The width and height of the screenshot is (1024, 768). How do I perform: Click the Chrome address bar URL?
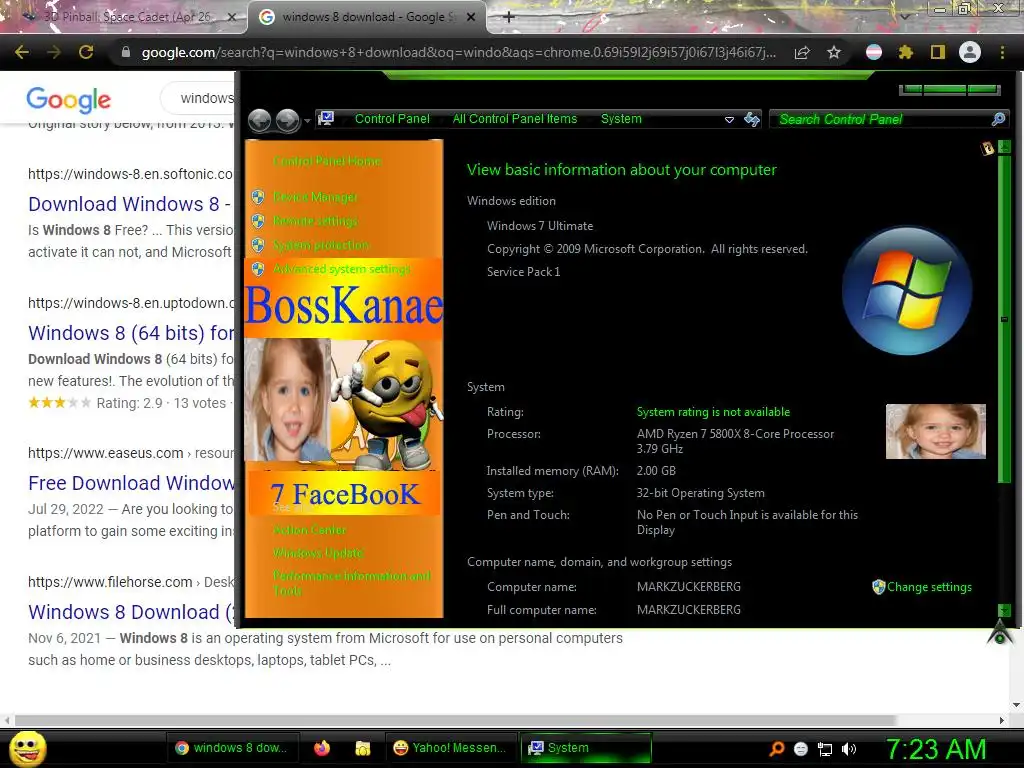click(x=458, y=52)
